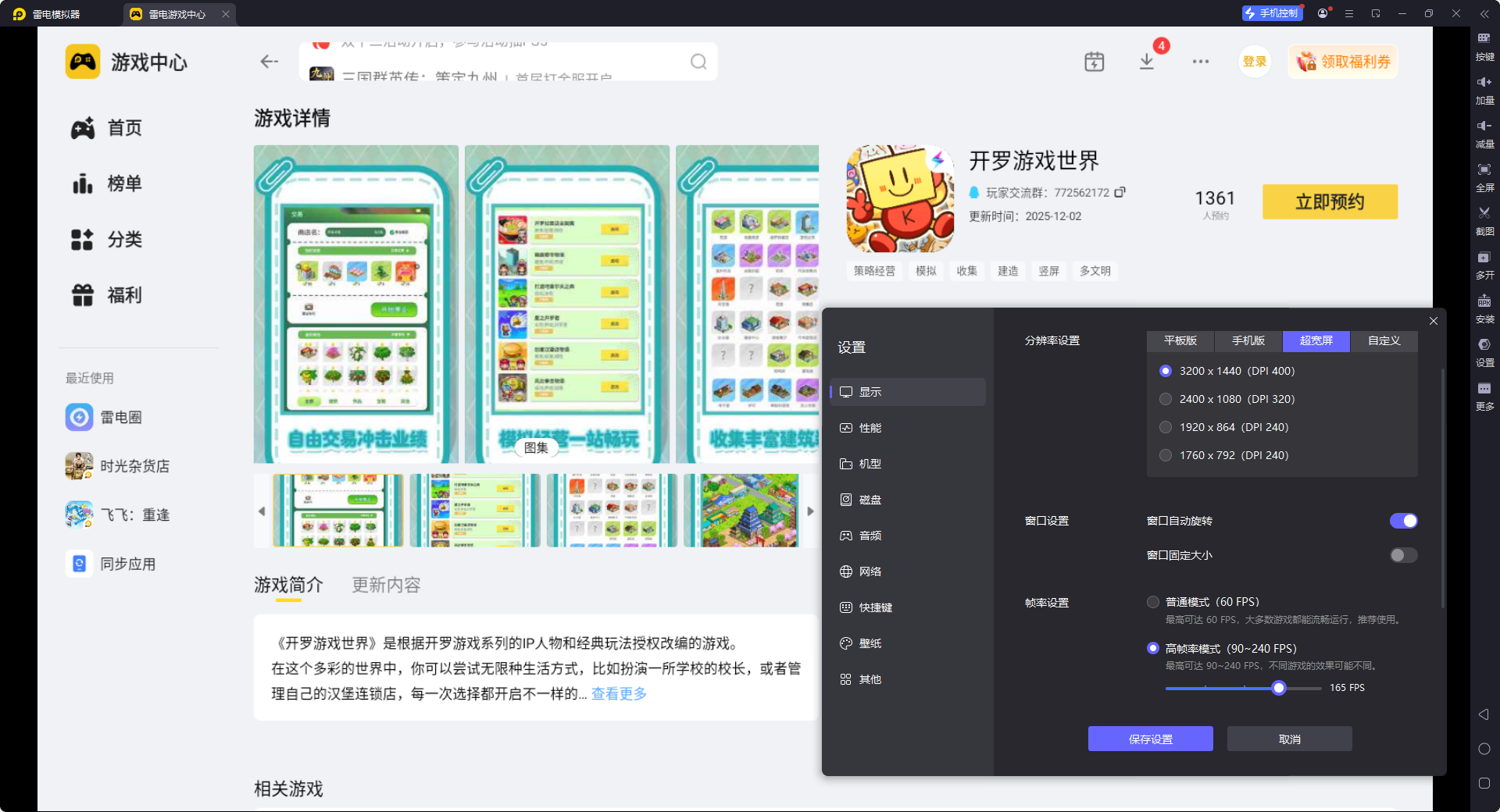The height and width of the screenshot is (812, 1500).
Task: Switch to the 手机版 resolution tab
Action: point(1248,340)
